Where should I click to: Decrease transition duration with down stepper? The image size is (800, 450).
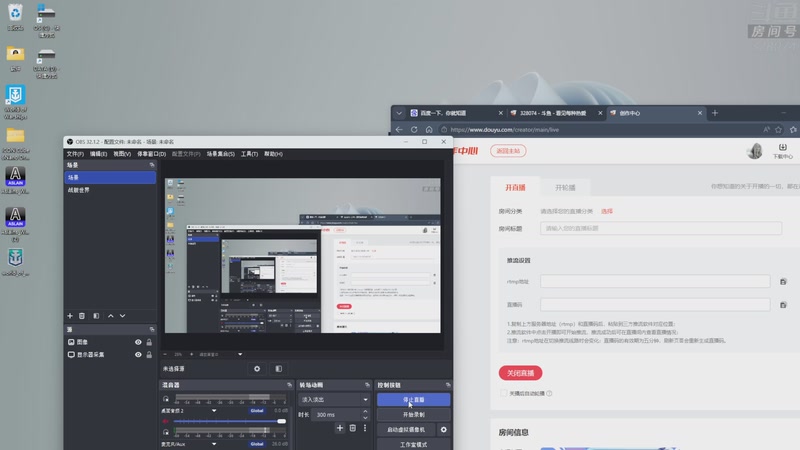click(365, 418)
